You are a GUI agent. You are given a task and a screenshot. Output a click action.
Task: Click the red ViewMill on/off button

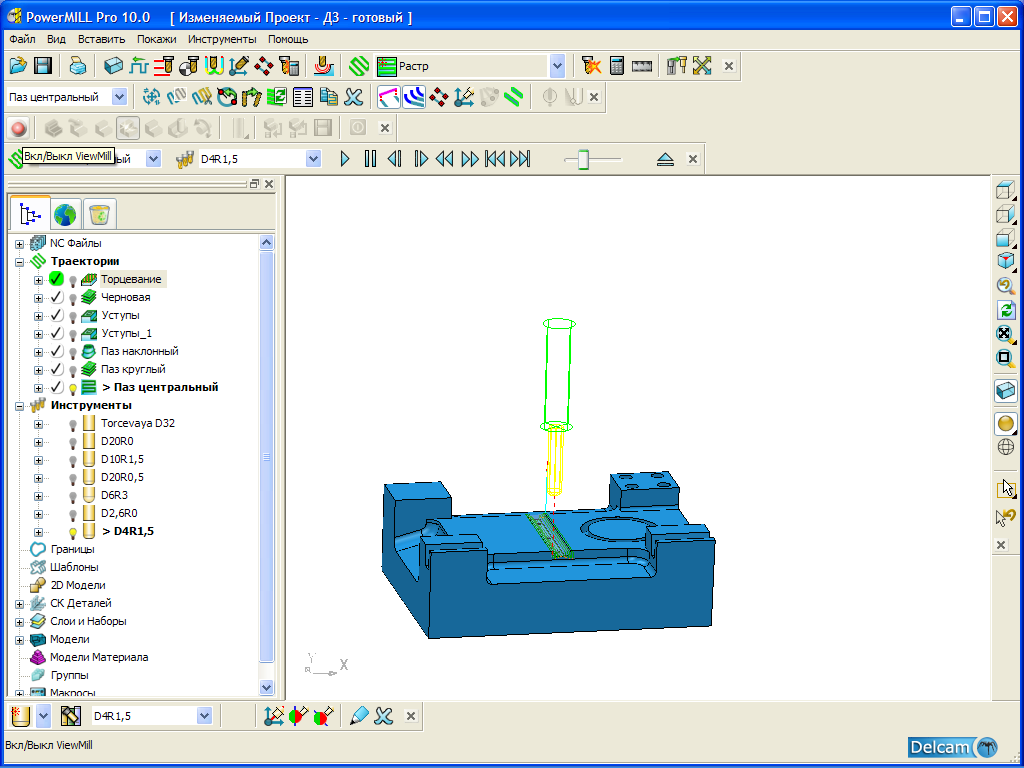[x=18, y=128]
